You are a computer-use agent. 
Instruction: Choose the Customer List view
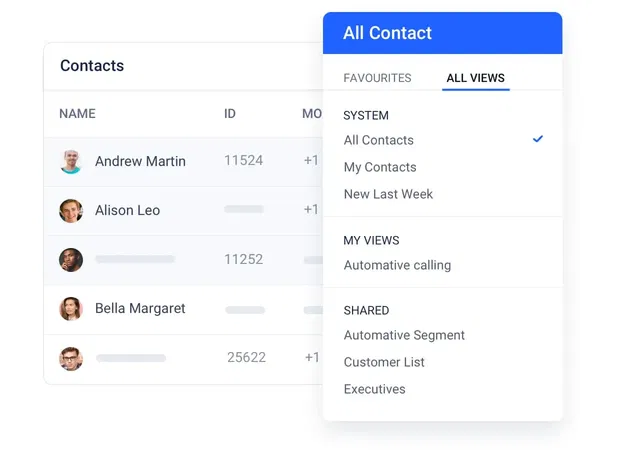point(384,362)
